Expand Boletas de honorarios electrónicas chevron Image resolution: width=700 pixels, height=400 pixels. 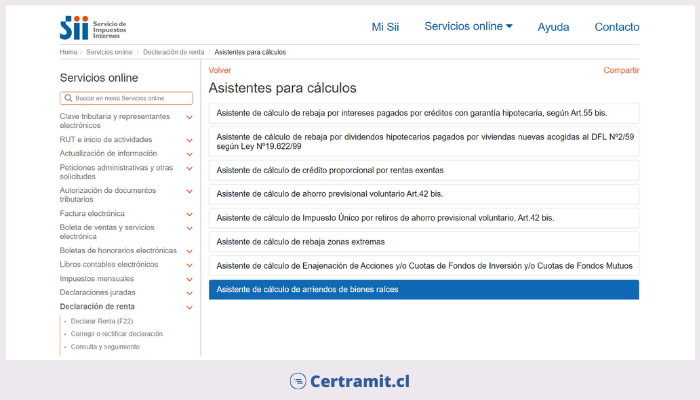click(189, 251)
